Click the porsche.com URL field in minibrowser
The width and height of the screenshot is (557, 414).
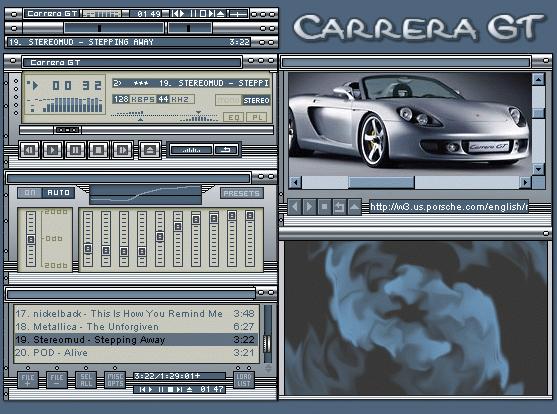coord(449,206)
